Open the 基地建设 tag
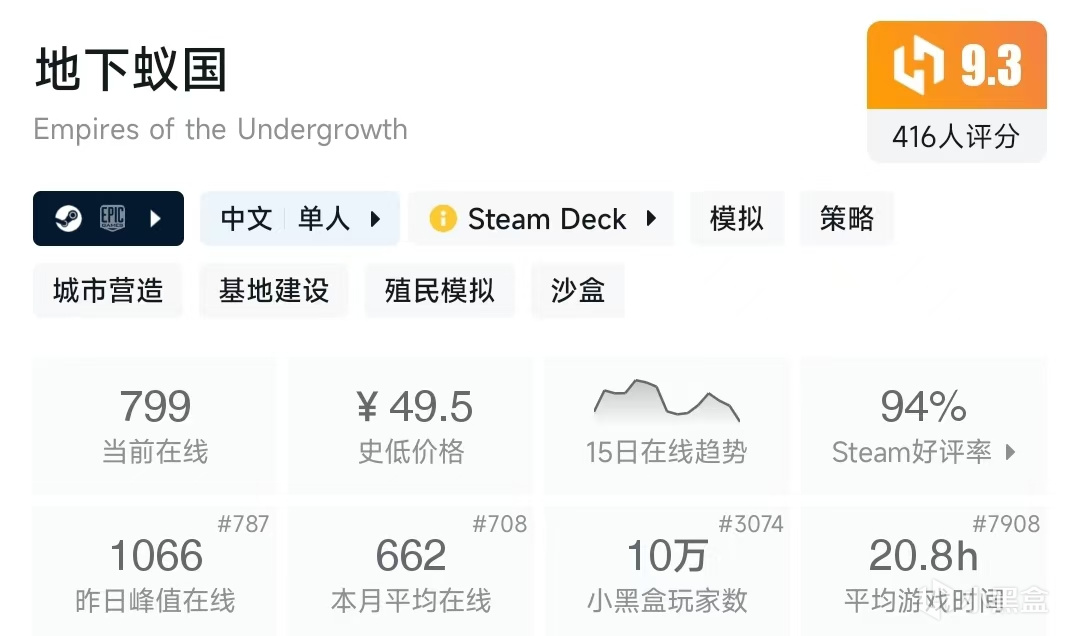The image size is (1080, 636). point(274,291)
